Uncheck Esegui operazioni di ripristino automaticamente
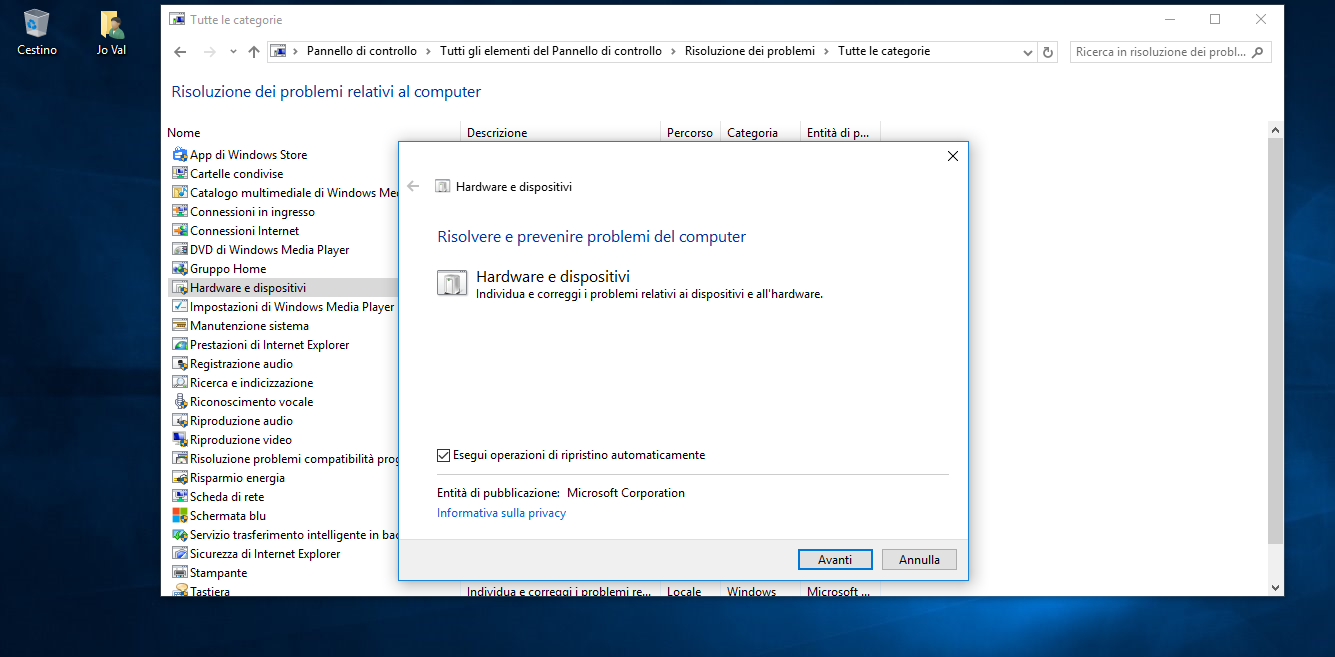Image resolution: width=1335 pixels, height=657 pixels. [x=444, y=455]
